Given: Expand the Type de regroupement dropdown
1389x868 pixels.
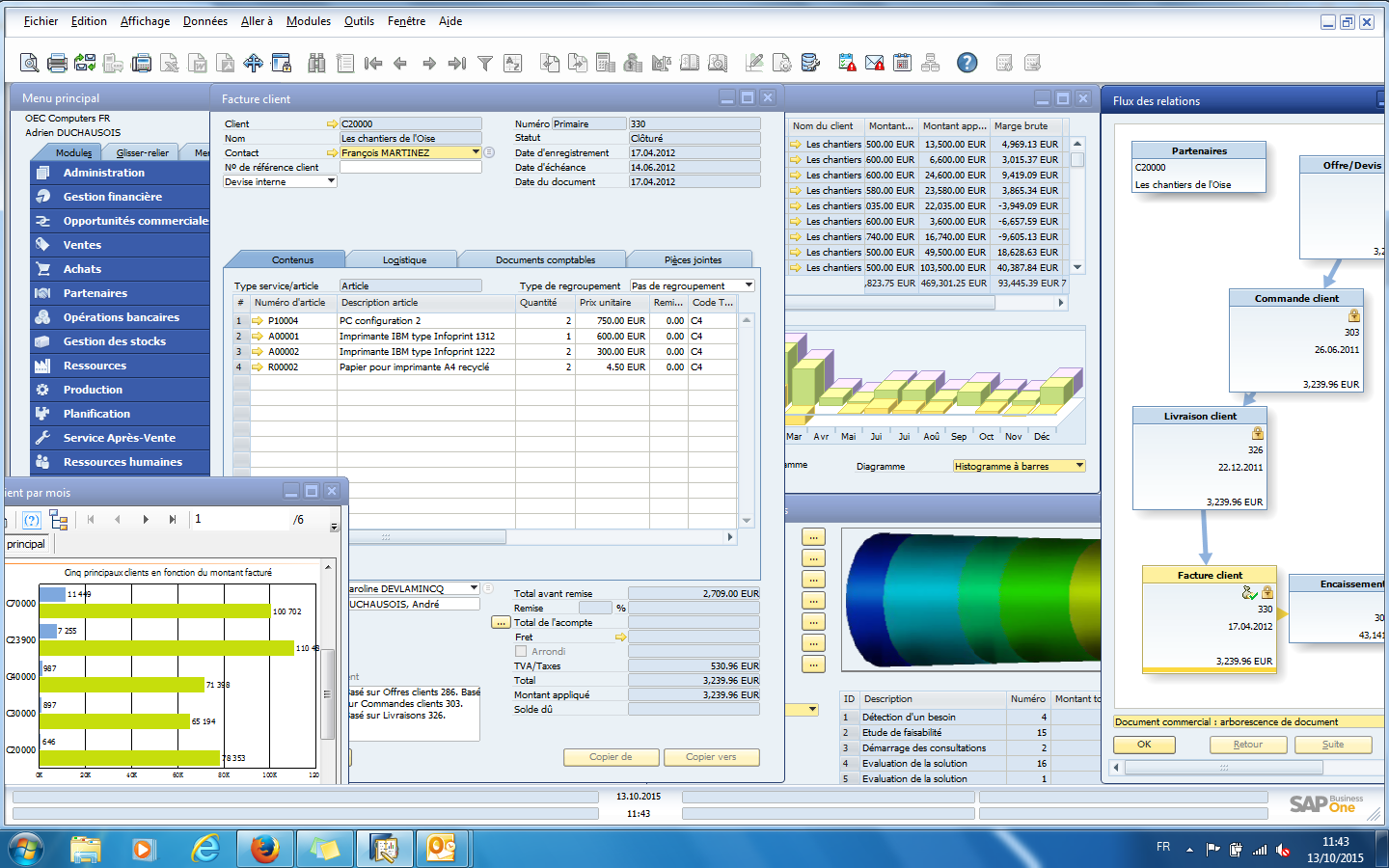Looking at the screenshot, I should point(749,285).
